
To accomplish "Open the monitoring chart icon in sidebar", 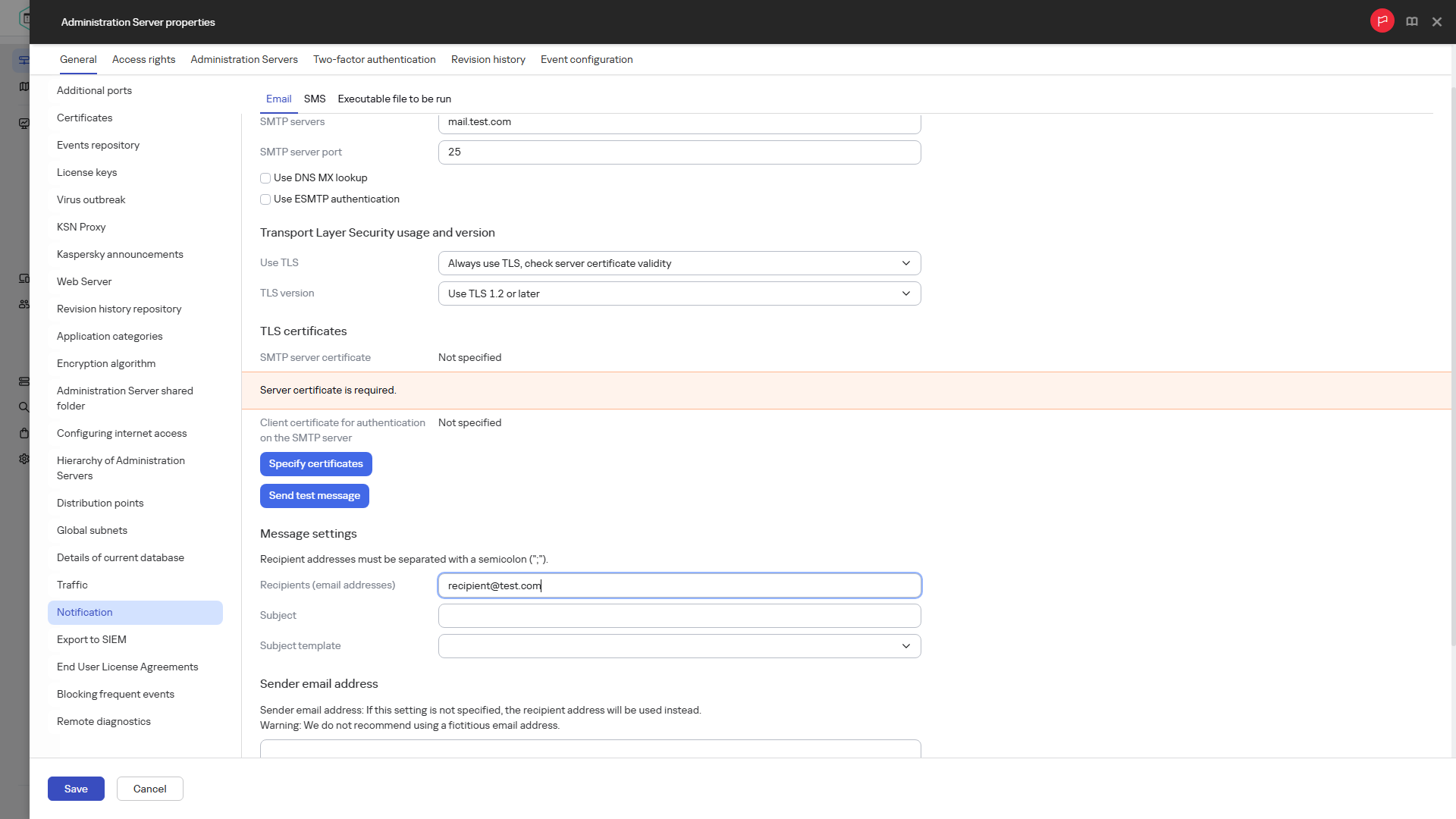I will (x=24, y=124).
